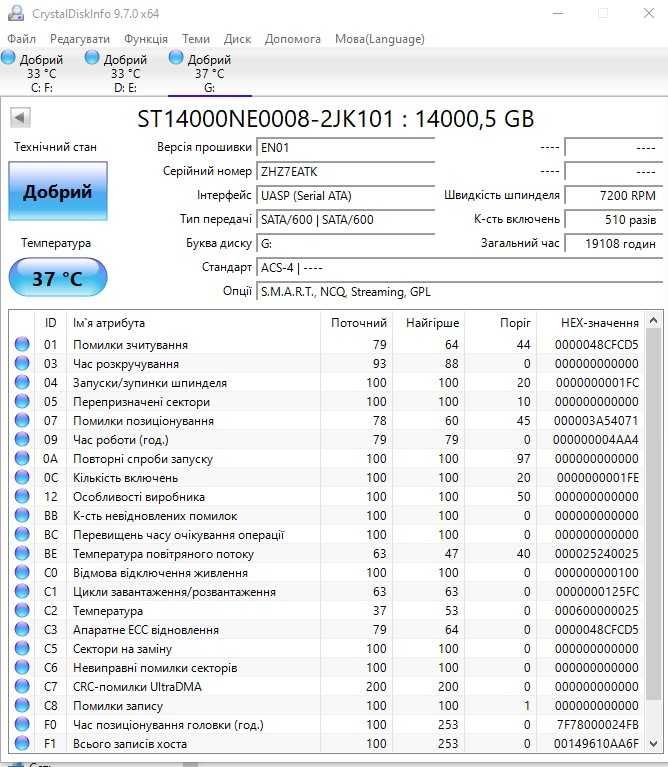Image resolution: width=668 pixels, height=767 pixels.
Task: Click the spindle speed value 7200 RPM
Action: click(x=613, y=196)
